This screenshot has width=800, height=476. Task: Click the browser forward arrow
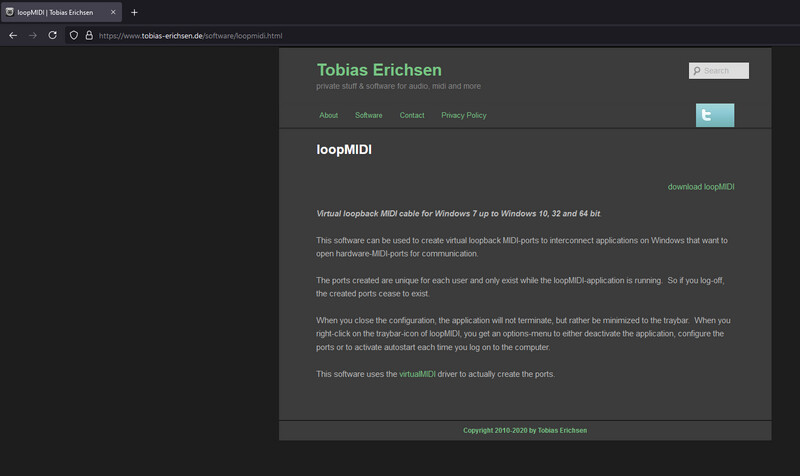tap(33, 35)
